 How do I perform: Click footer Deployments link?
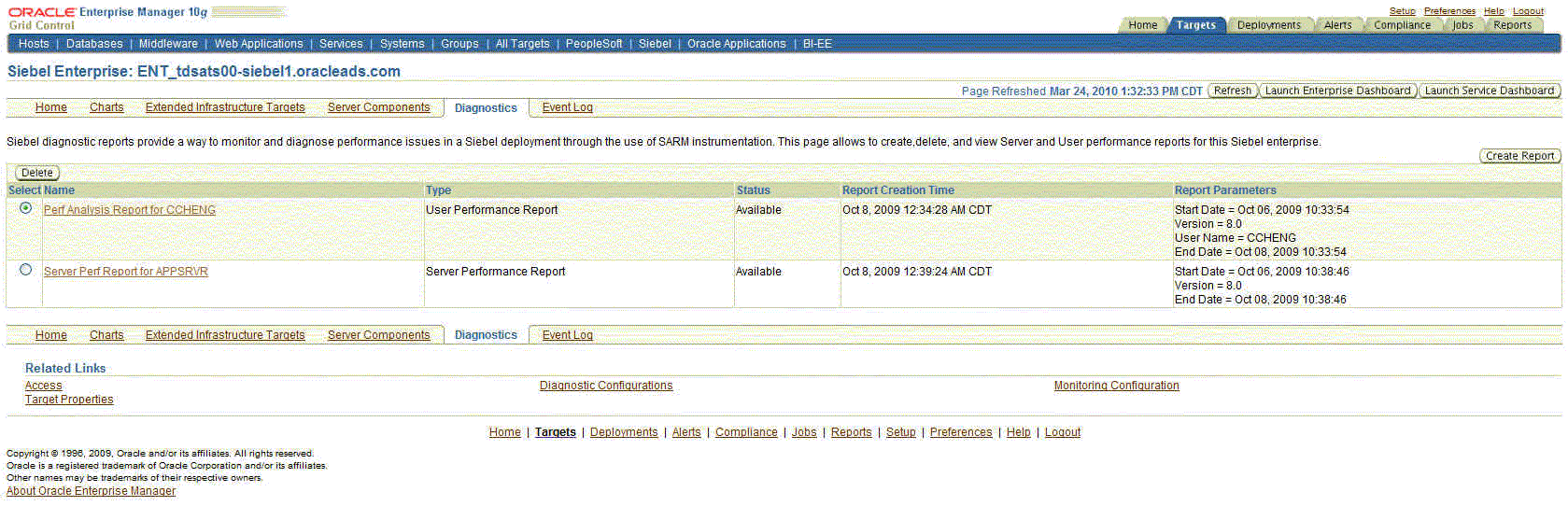pos(624,432)
